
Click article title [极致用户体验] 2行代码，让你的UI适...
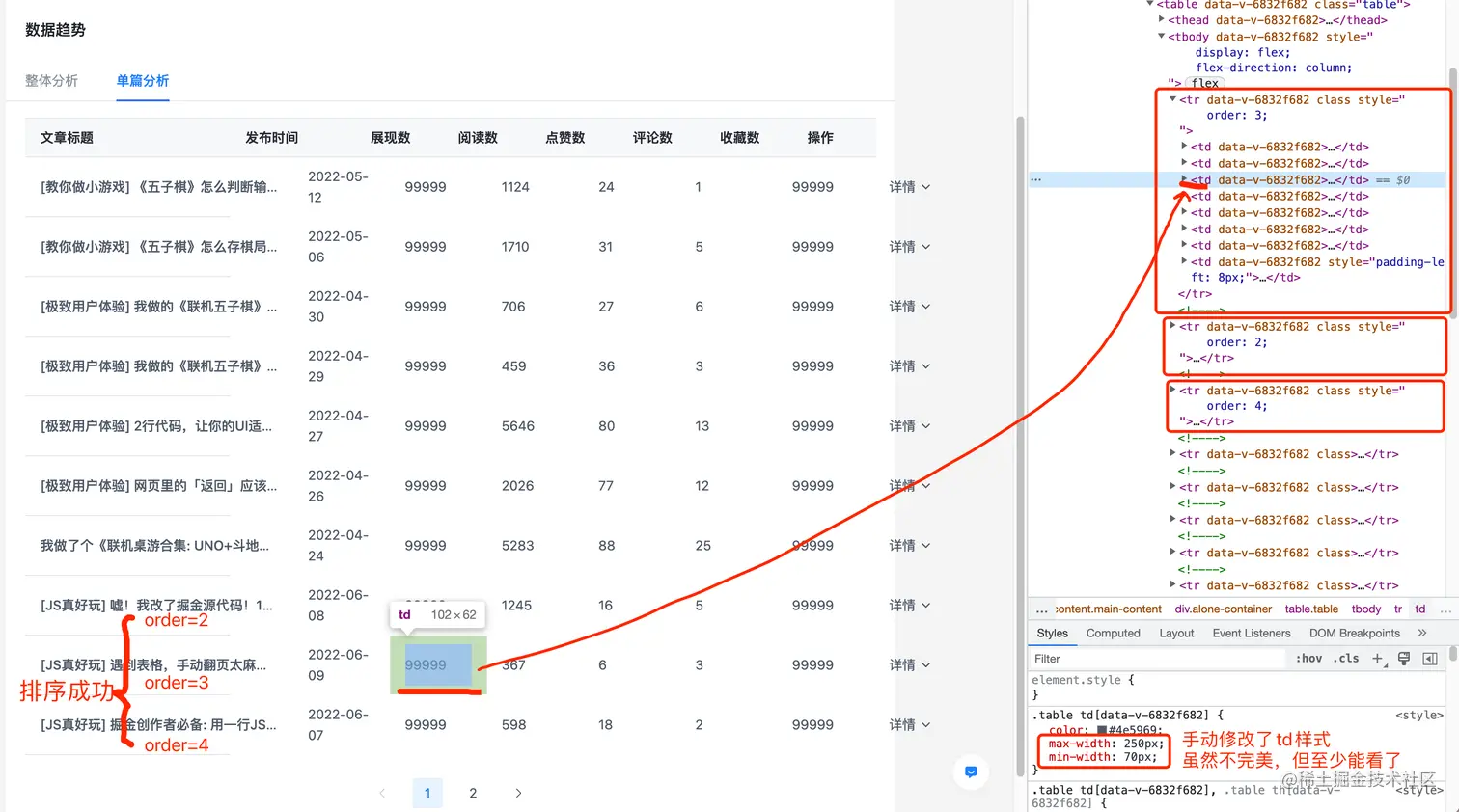156,426
